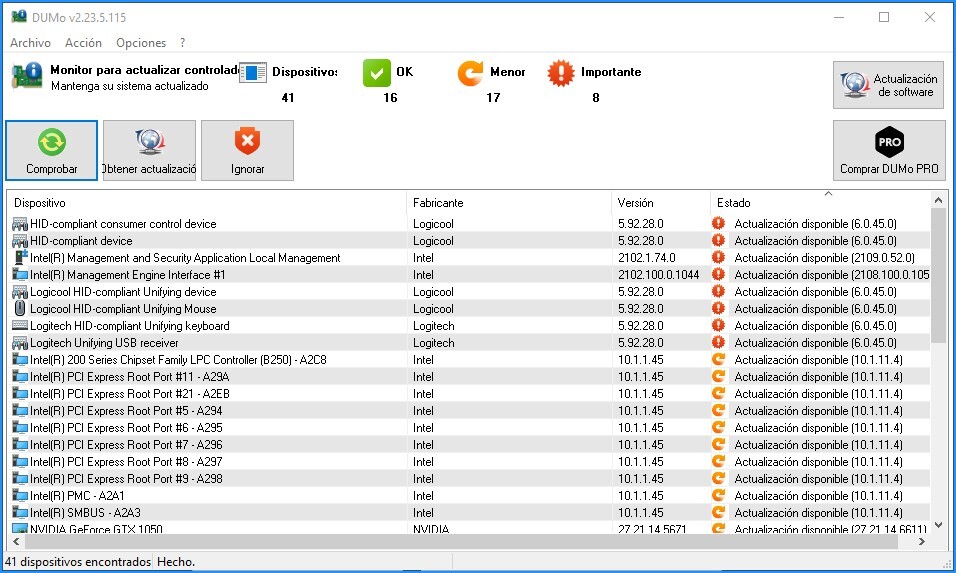Viewport: 956px width, 573px height.
Task: Open the Opciones menu
Action: point(141,43)
